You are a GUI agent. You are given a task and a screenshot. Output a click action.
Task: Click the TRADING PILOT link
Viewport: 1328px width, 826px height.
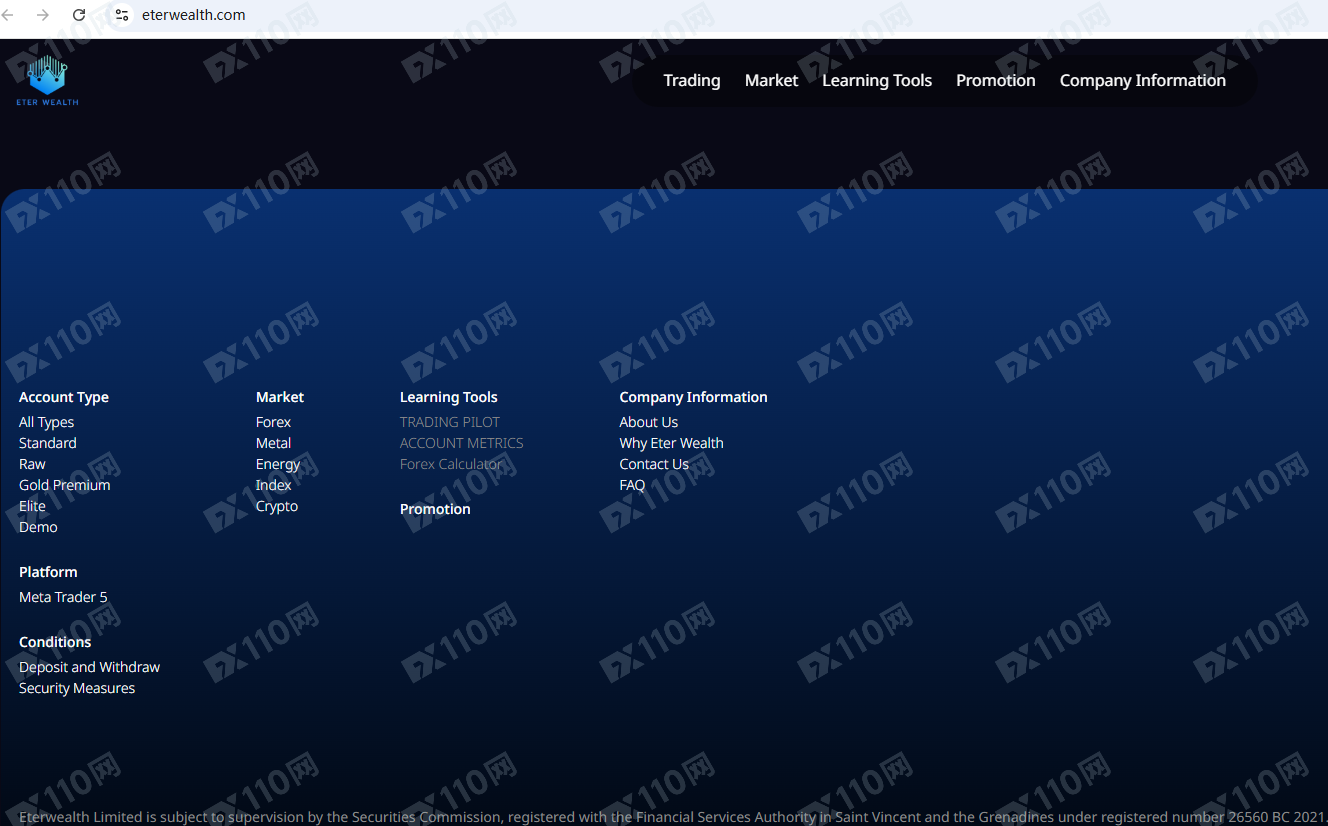(x=449, y=422)
